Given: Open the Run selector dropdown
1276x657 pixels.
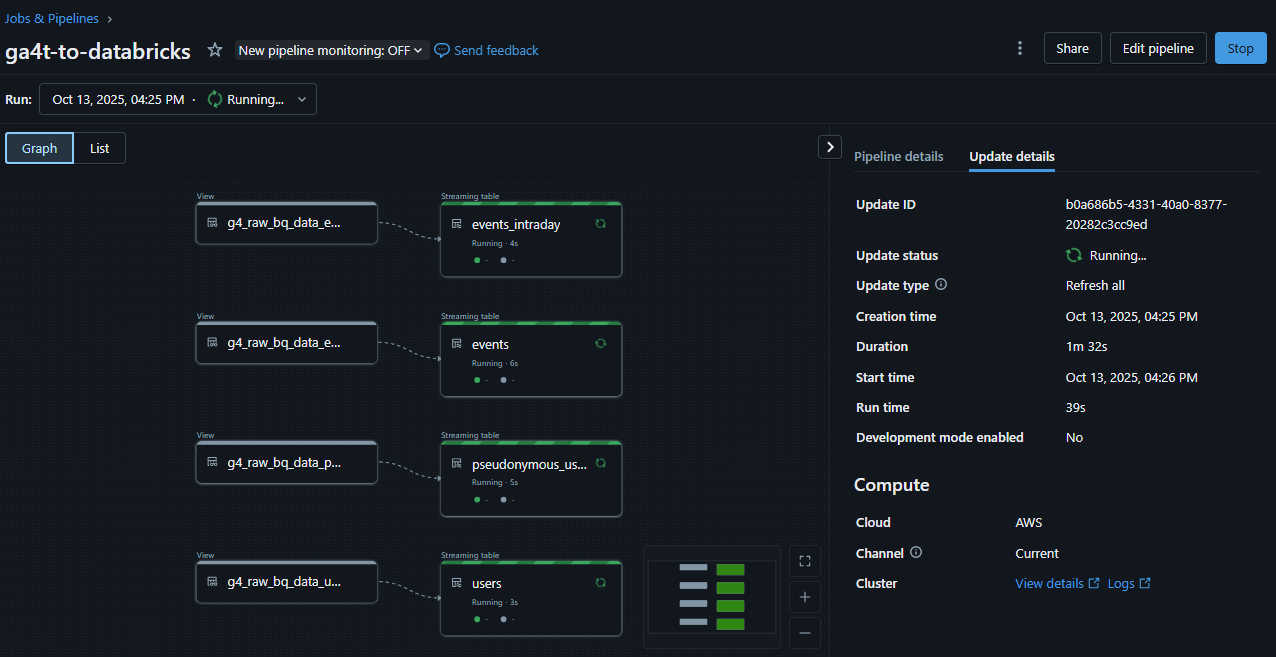Looking at the screenshot, I should 178,99.
